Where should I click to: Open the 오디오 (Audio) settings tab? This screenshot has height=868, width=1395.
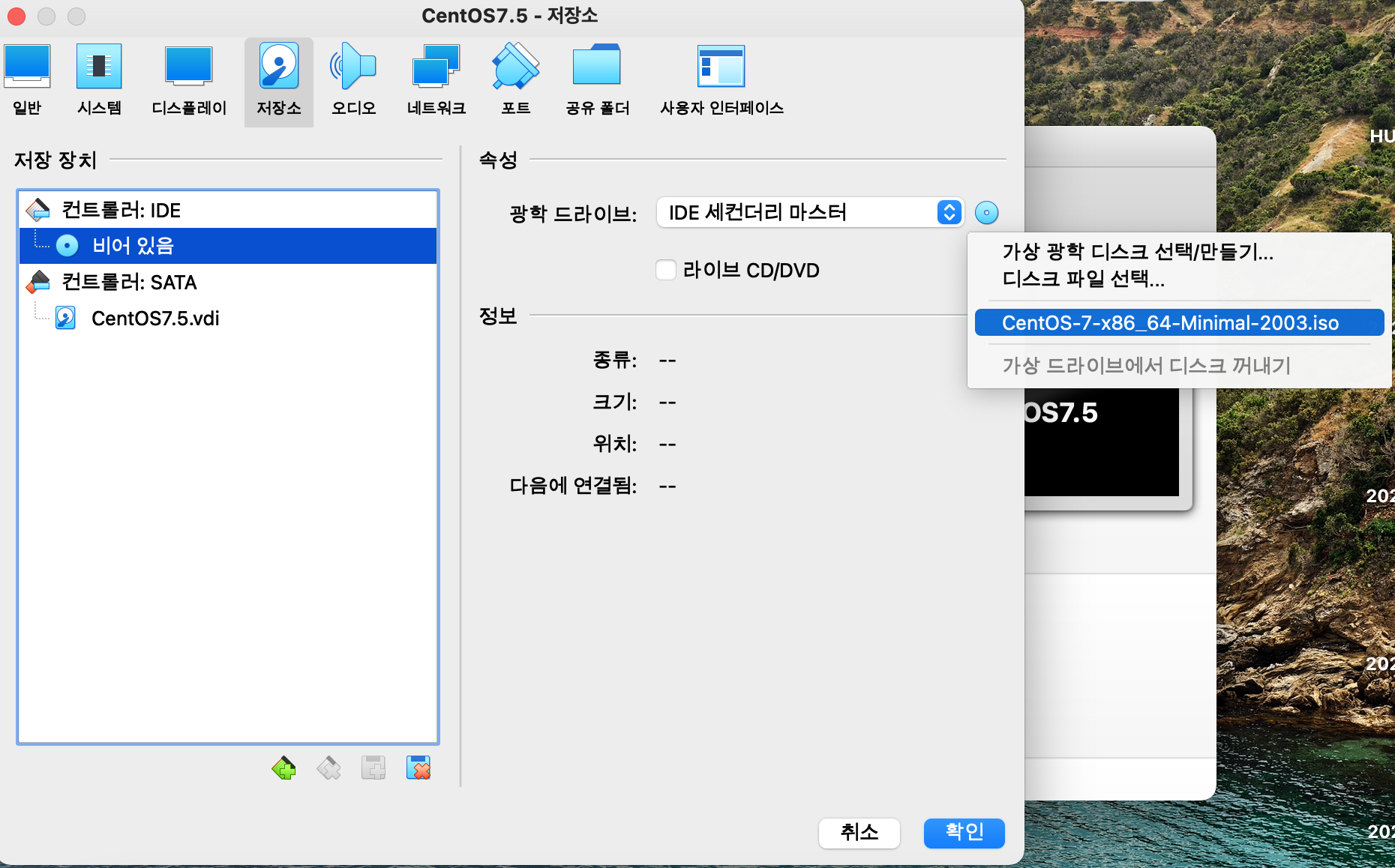point(353,81)
